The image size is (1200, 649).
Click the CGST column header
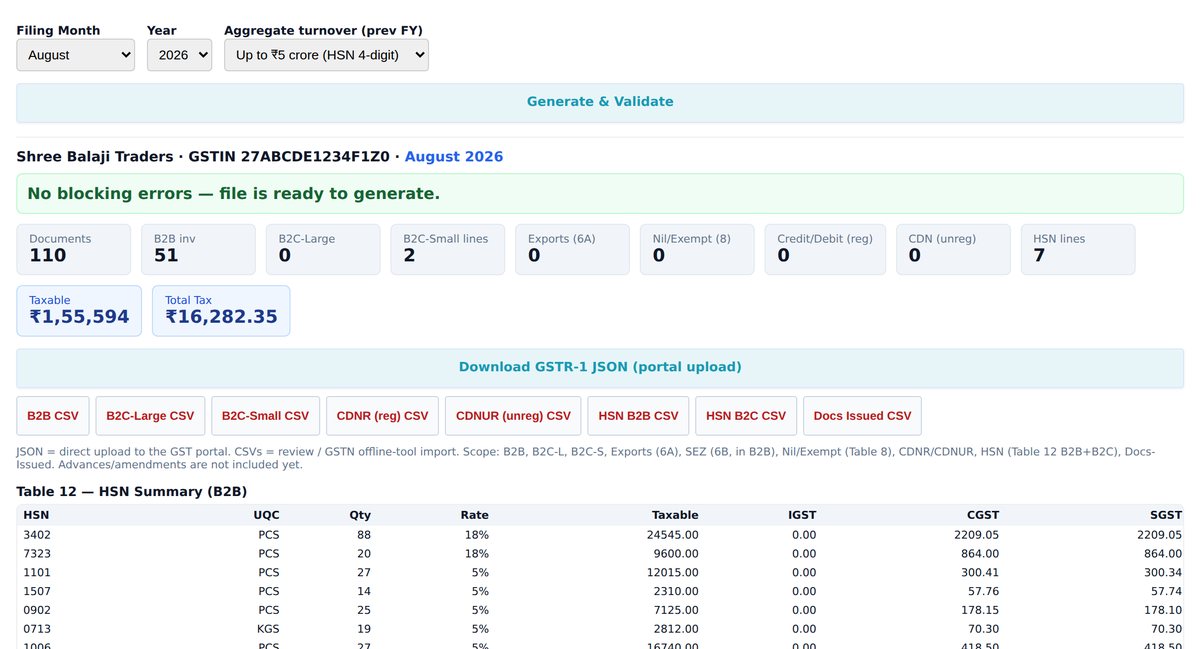click(x=981, y=515)
